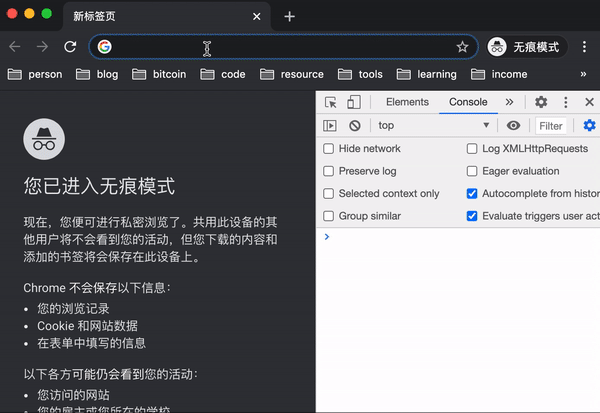600x413 pixels.
Task: Click the browser forward arrow
Action: click(42, 47)
